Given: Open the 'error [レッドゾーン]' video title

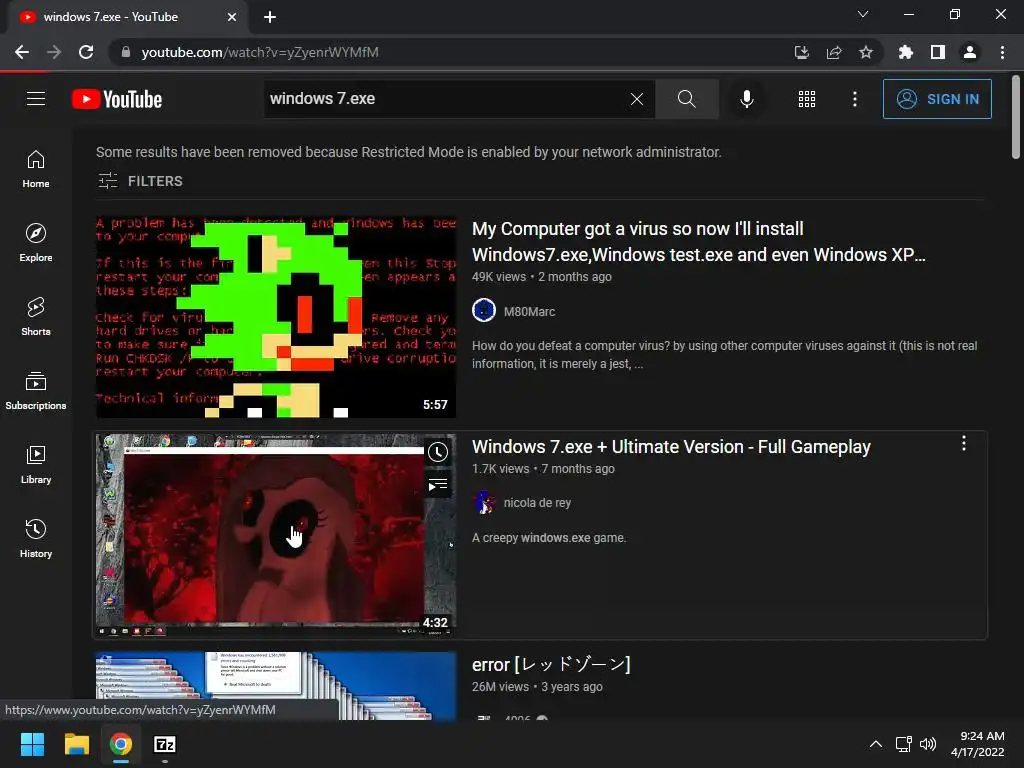Looking at the screenshot, I should (551, 664).
